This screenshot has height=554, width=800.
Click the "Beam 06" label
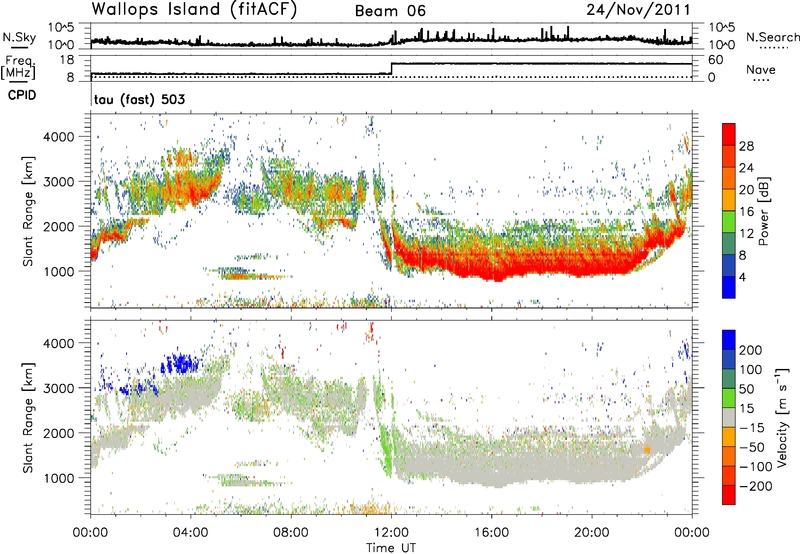tap(390, 11)
